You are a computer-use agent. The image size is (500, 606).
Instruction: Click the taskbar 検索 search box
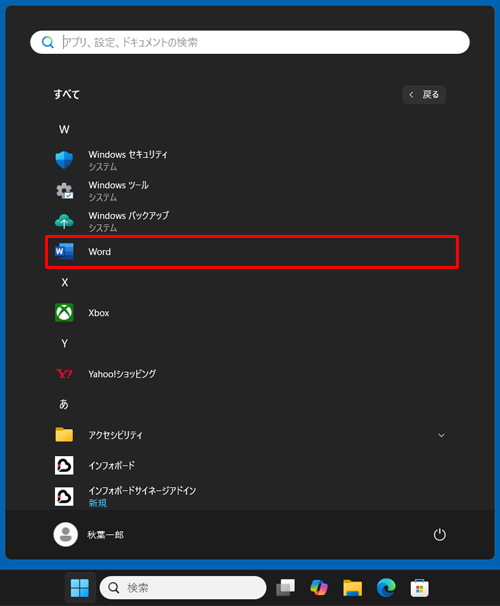coord(183,588)
